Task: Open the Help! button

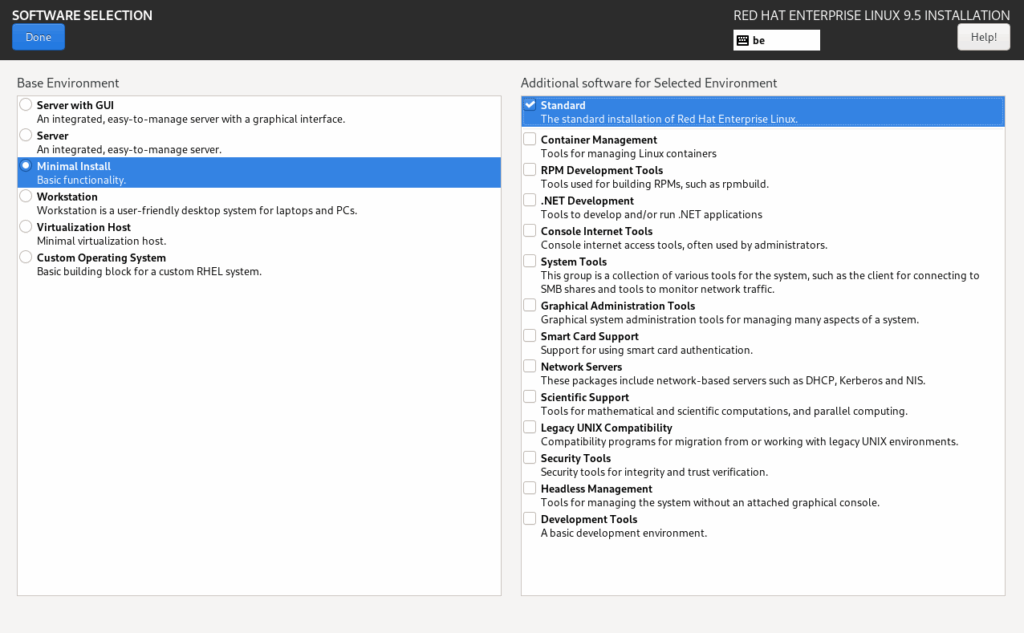Action: pyautogui.click(x=982, y=37)
